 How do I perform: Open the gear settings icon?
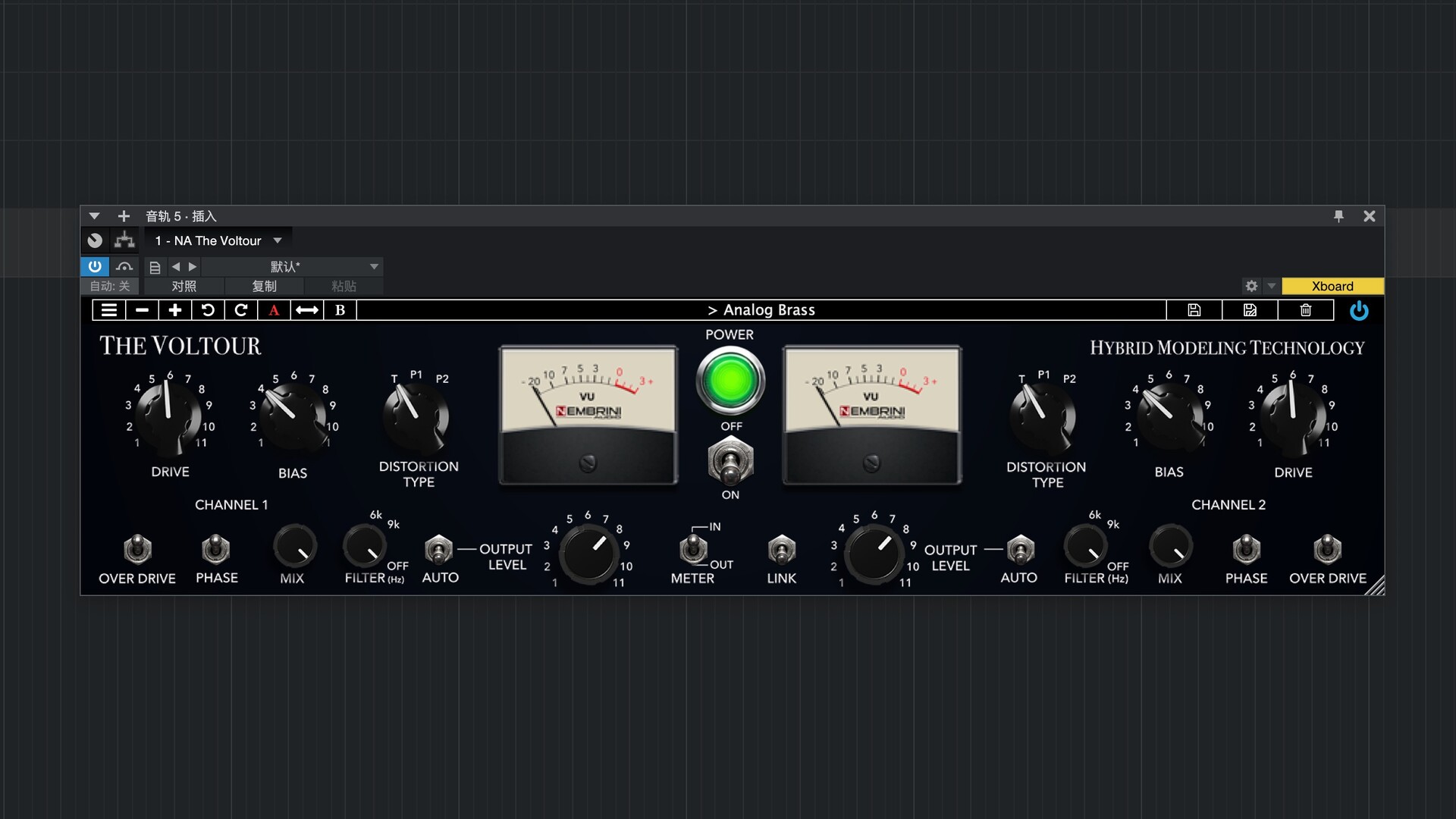click(x=1251, y=286)
